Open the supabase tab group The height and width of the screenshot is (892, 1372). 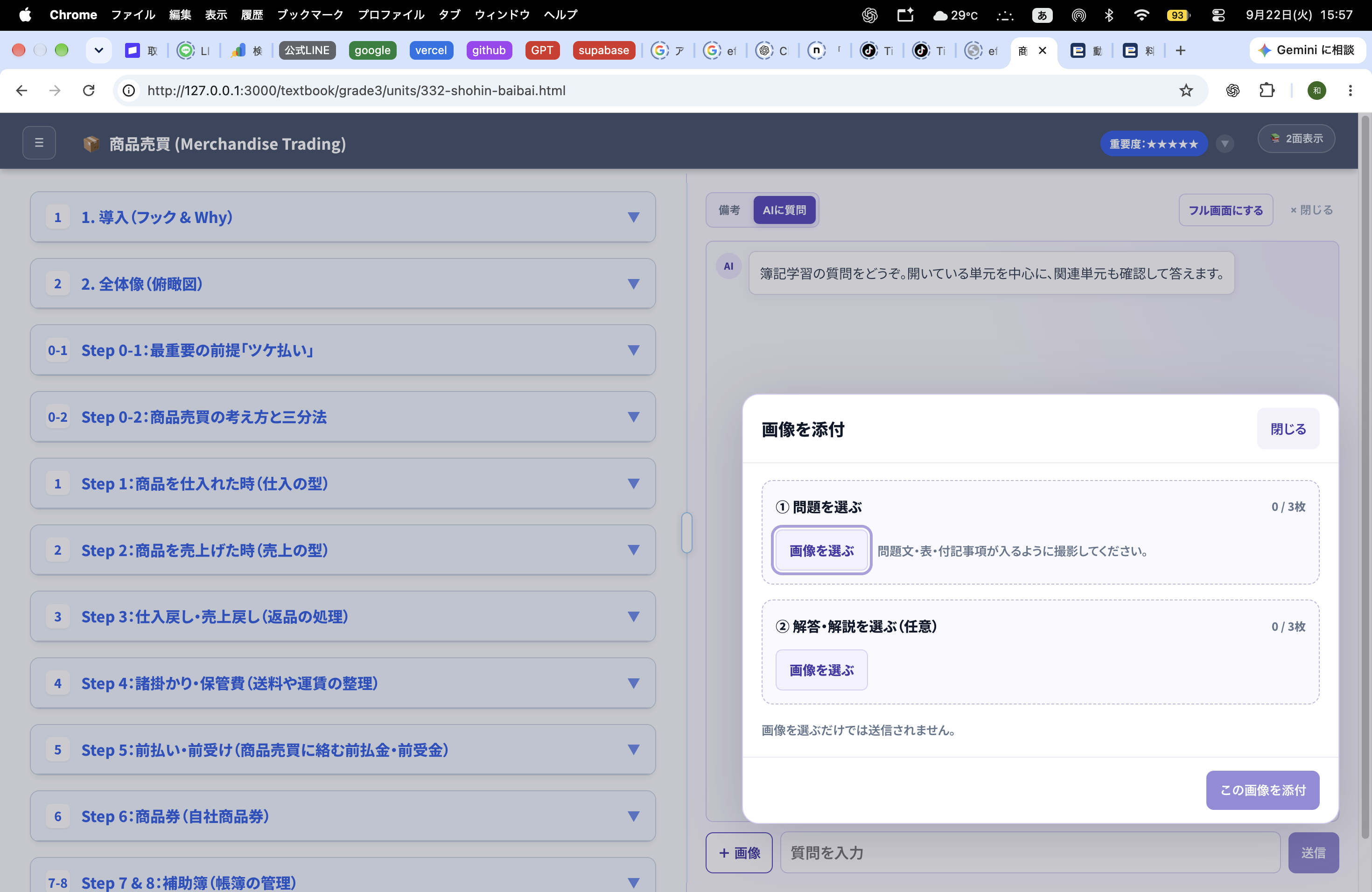click(x=603, y=50)
